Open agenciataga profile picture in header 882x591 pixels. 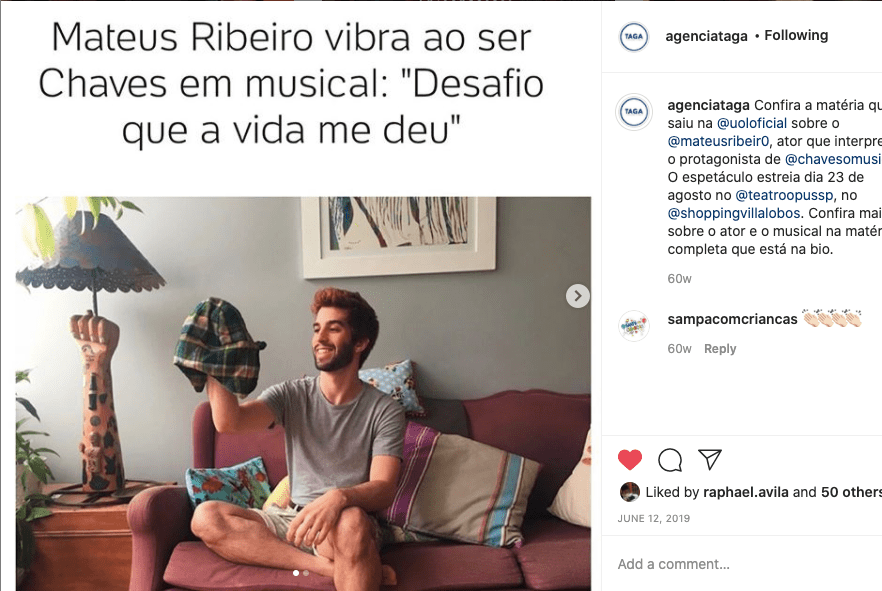coord(633,37)
